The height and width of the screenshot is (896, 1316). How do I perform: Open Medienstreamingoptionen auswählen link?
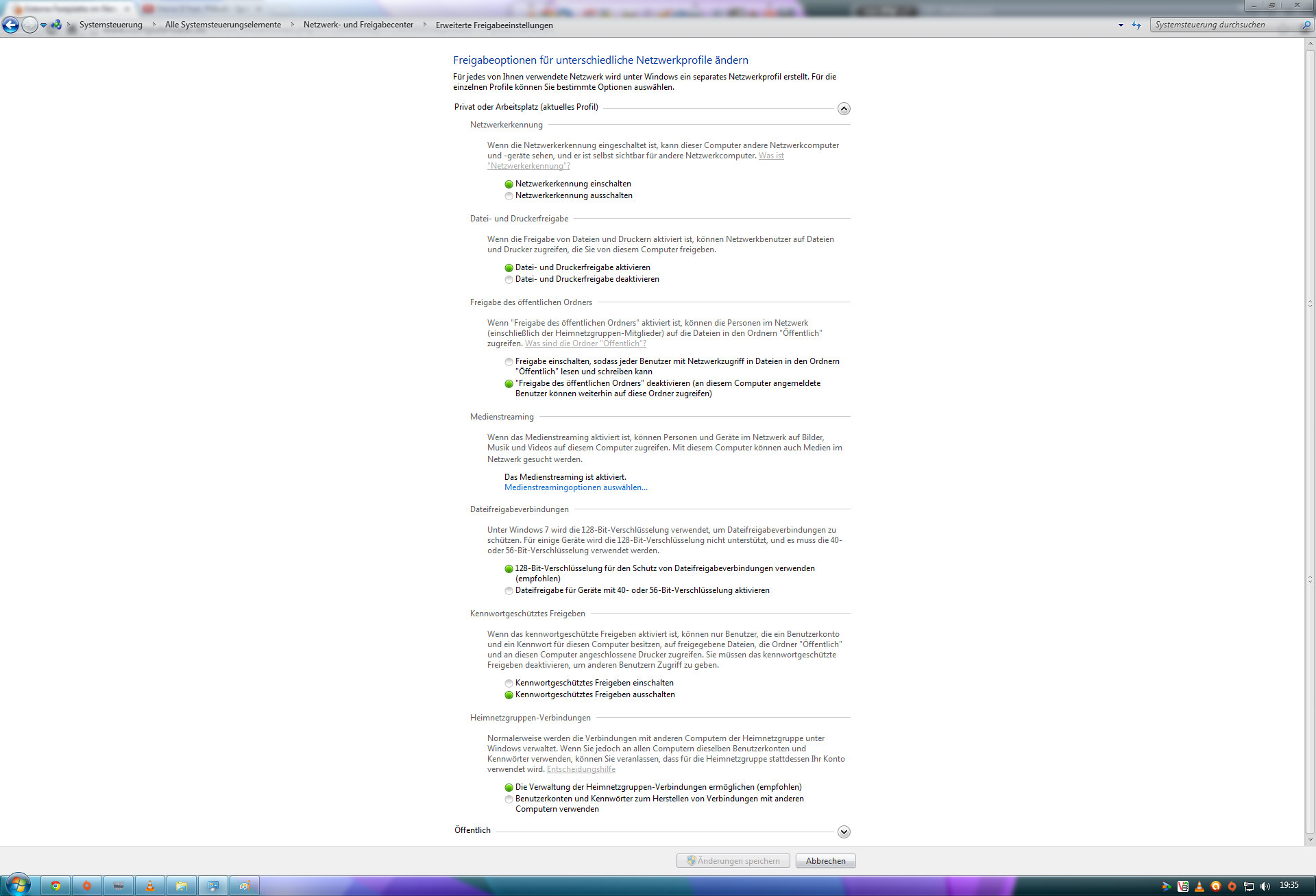pos(576,487)
